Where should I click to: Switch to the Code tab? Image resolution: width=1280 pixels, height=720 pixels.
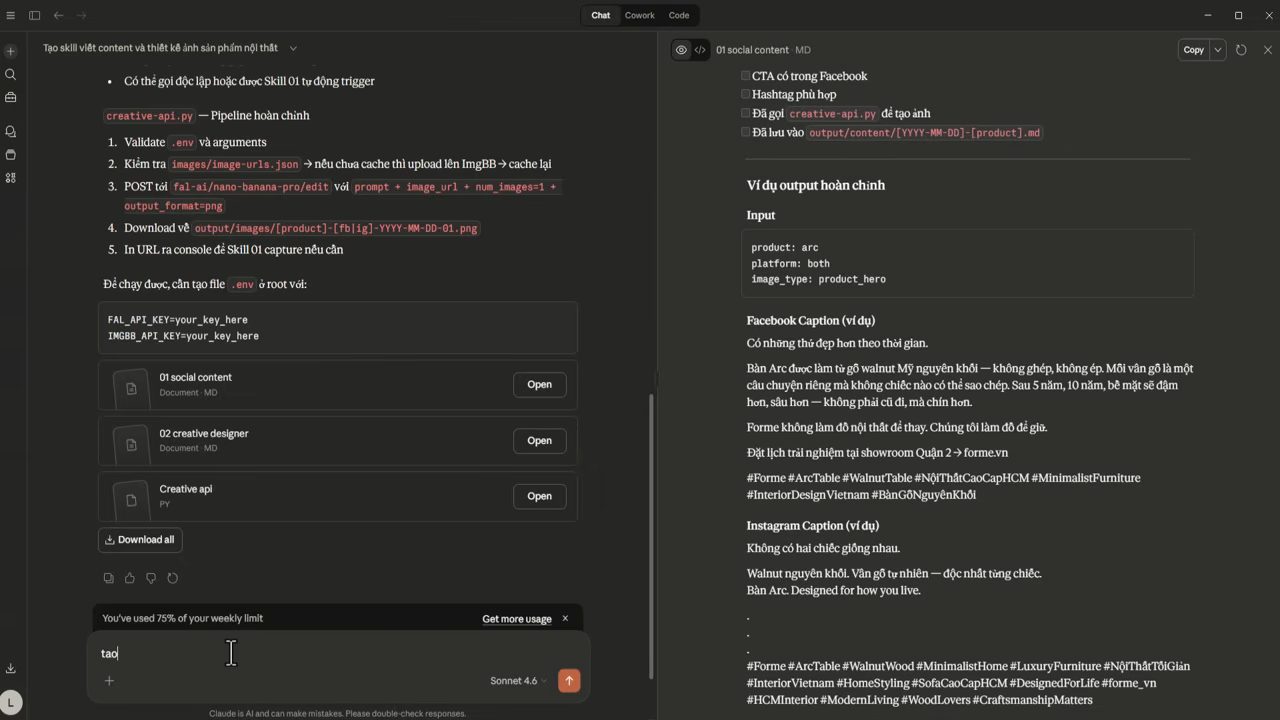pyautogui.click(x=679, y=15)
